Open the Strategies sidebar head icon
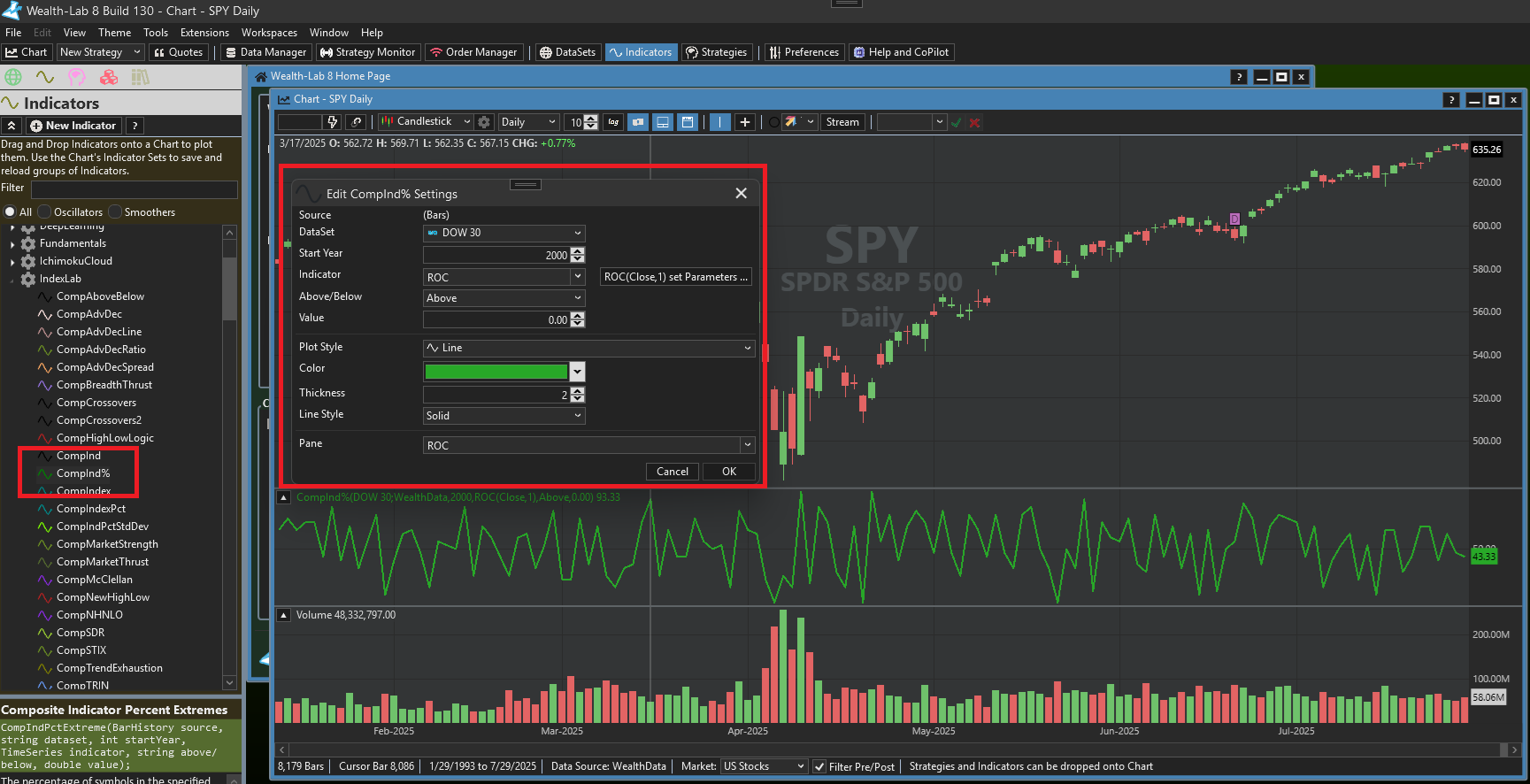This screenshot has height=784, width=1530. (77, 77)
